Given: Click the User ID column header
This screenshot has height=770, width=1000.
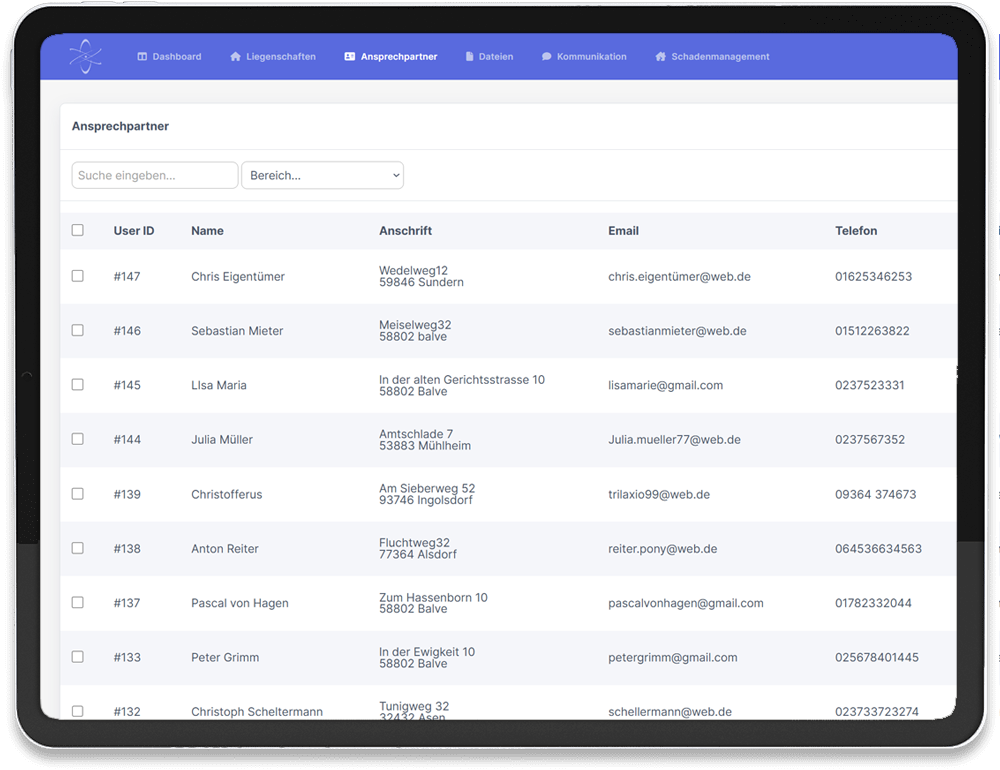Looking at the screenshot, I should coord(134,231).
